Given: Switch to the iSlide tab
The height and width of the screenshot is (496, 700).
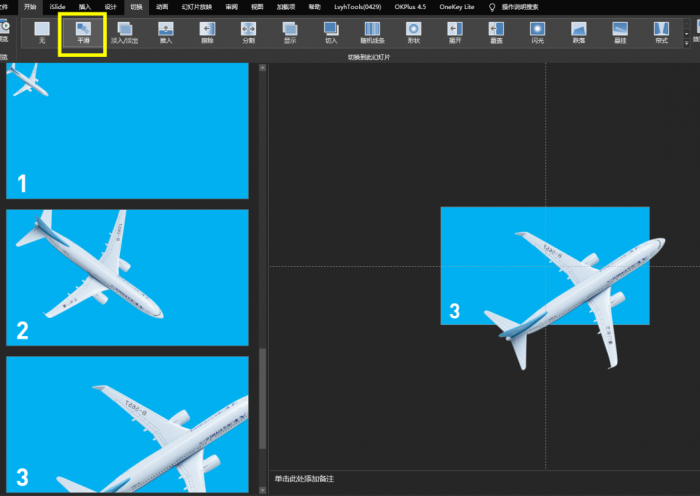Looking at the screenshot, I should click(58, 7).
